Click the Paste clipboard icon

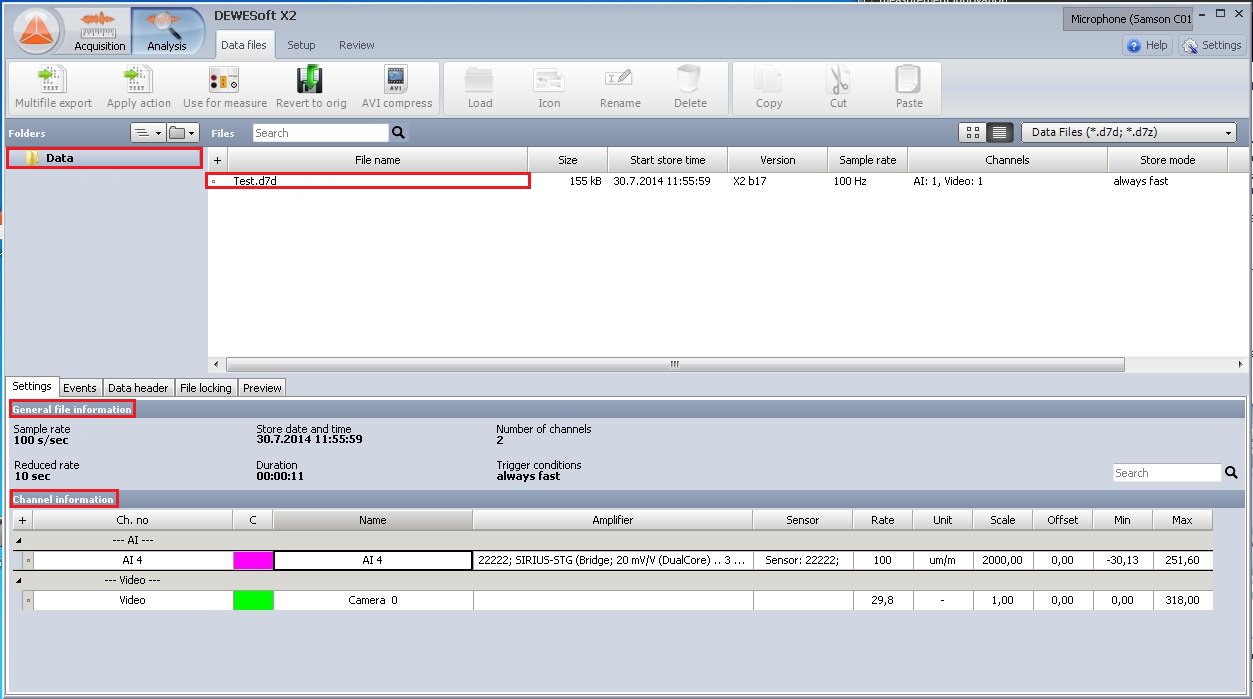pos(909,88)
